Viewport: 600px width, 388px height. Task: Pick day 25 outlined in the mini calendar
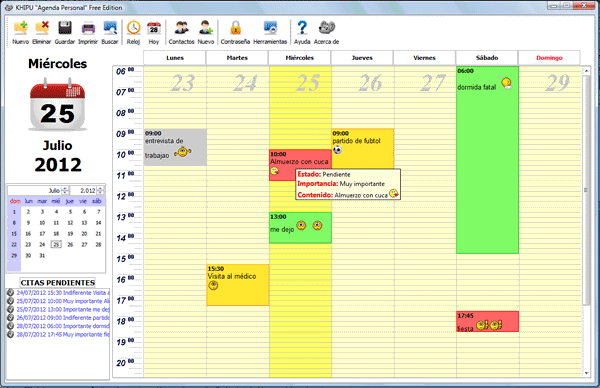click(x=56, y=245)
